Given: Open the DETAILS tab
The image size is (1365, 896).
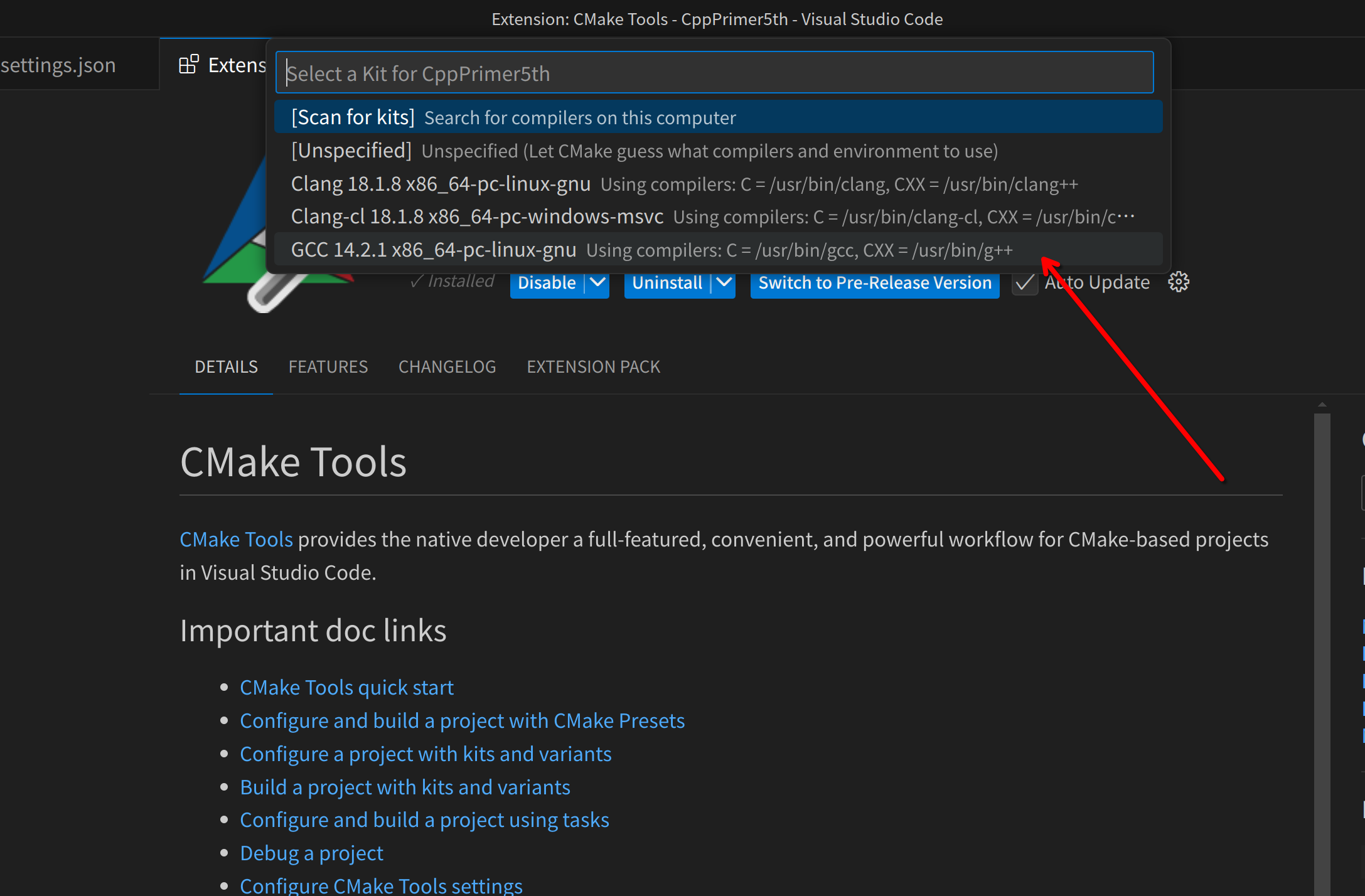Looking at the screenshot, I should click(226, 367).
